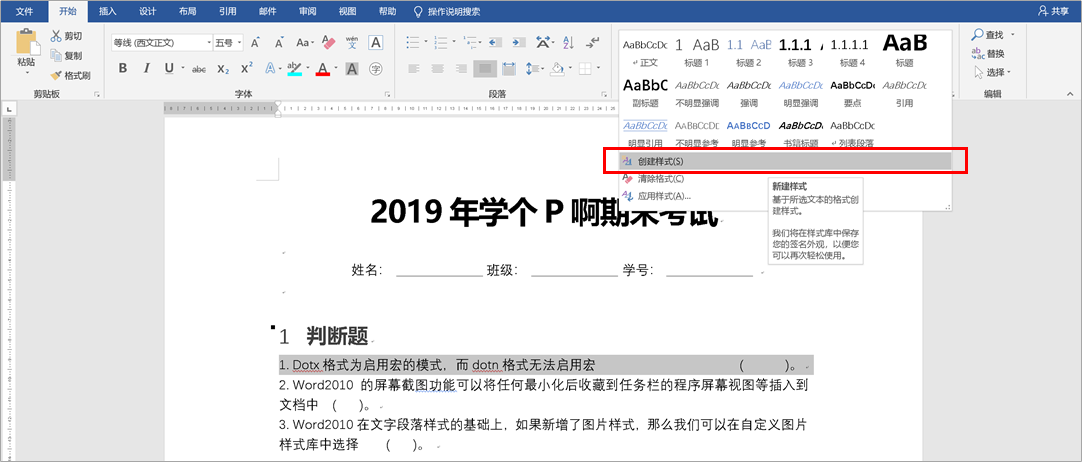Image resolution: width=1082 pixels, height=462 pixels.
Task: Center the paragraph
Action: [437, 68]
